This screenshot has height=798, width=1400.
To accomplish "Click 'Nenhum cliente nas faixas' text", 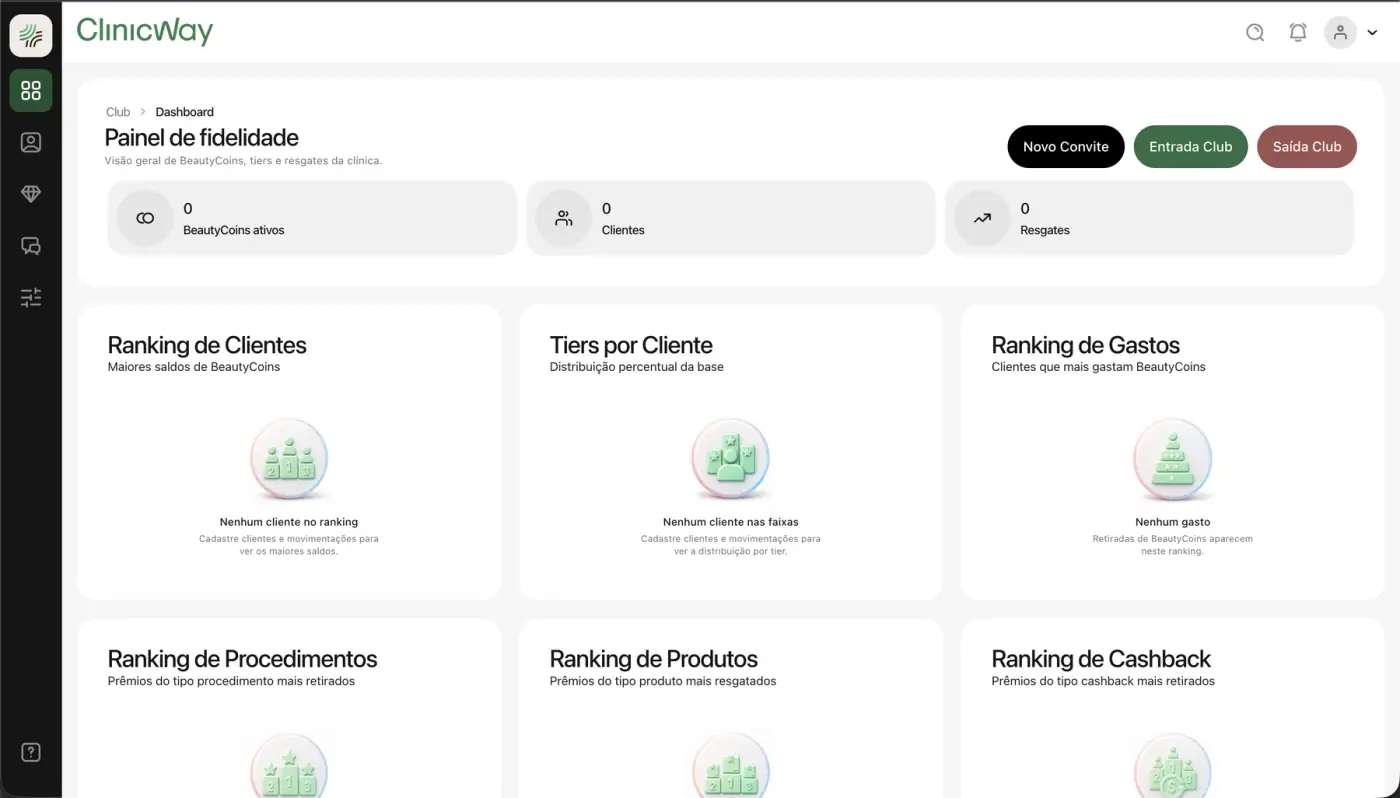I will coord(731,522).
